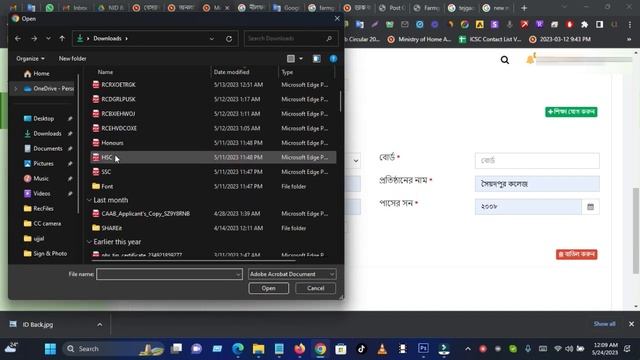Expand address bar path dropdown

[x=211, y=39]
